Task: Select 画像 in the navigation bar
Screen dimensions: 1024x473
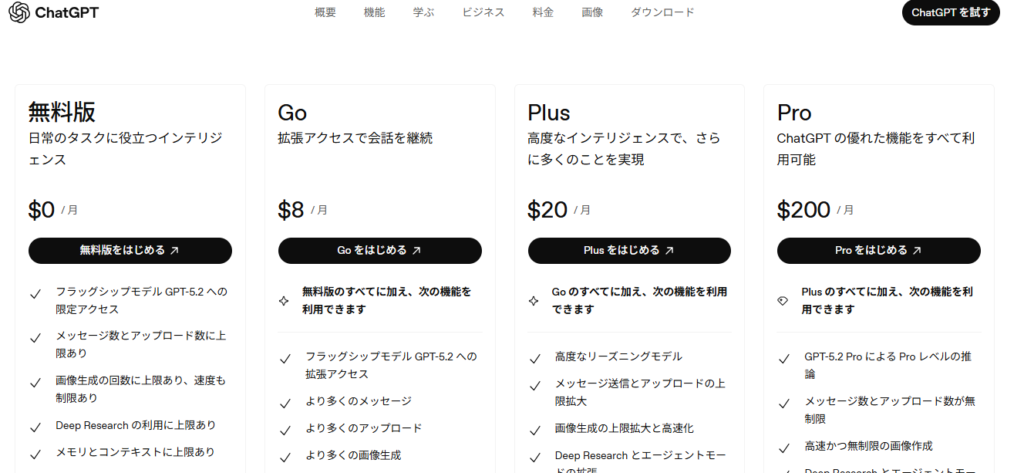Action: 592,13
